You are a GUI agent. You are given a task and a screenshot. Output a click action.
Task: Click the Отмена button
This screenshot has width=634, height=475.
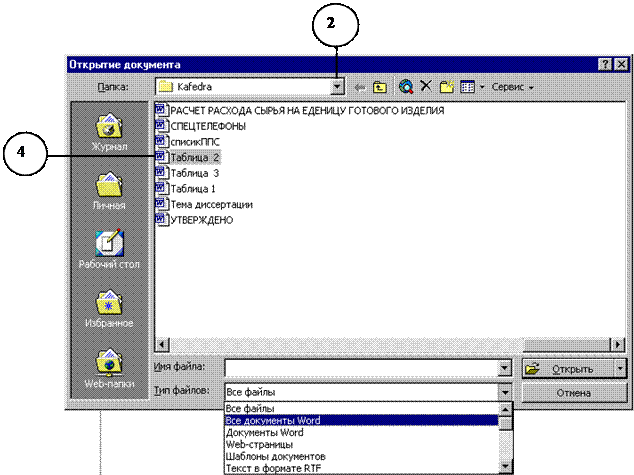pyautogui.click(x=574, y=393)
